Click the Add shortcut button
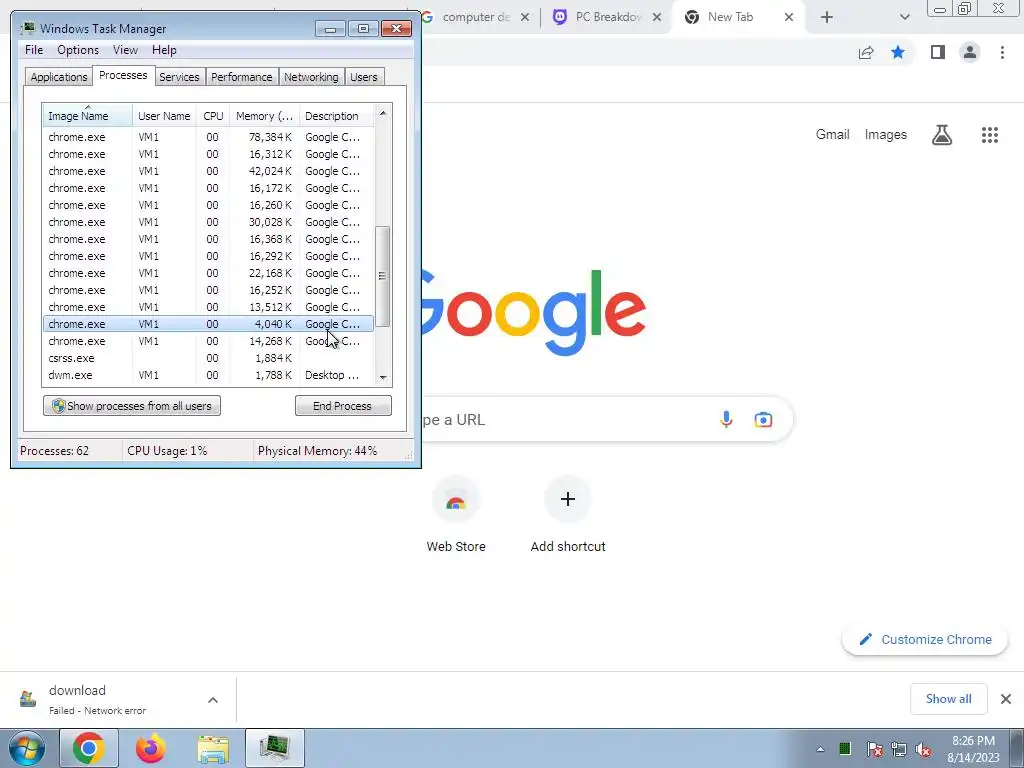1024x768 pixels. (568, 516)
